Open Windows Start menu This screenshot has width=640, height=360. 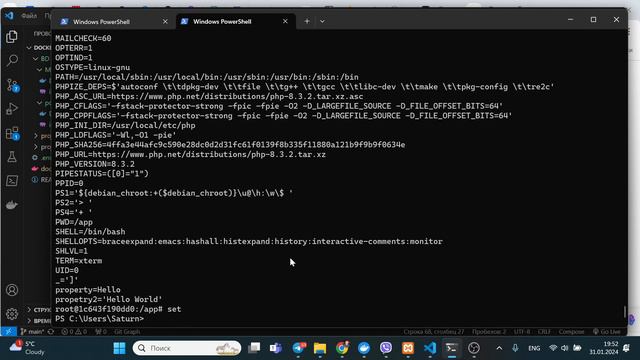(x=119, y=348)
